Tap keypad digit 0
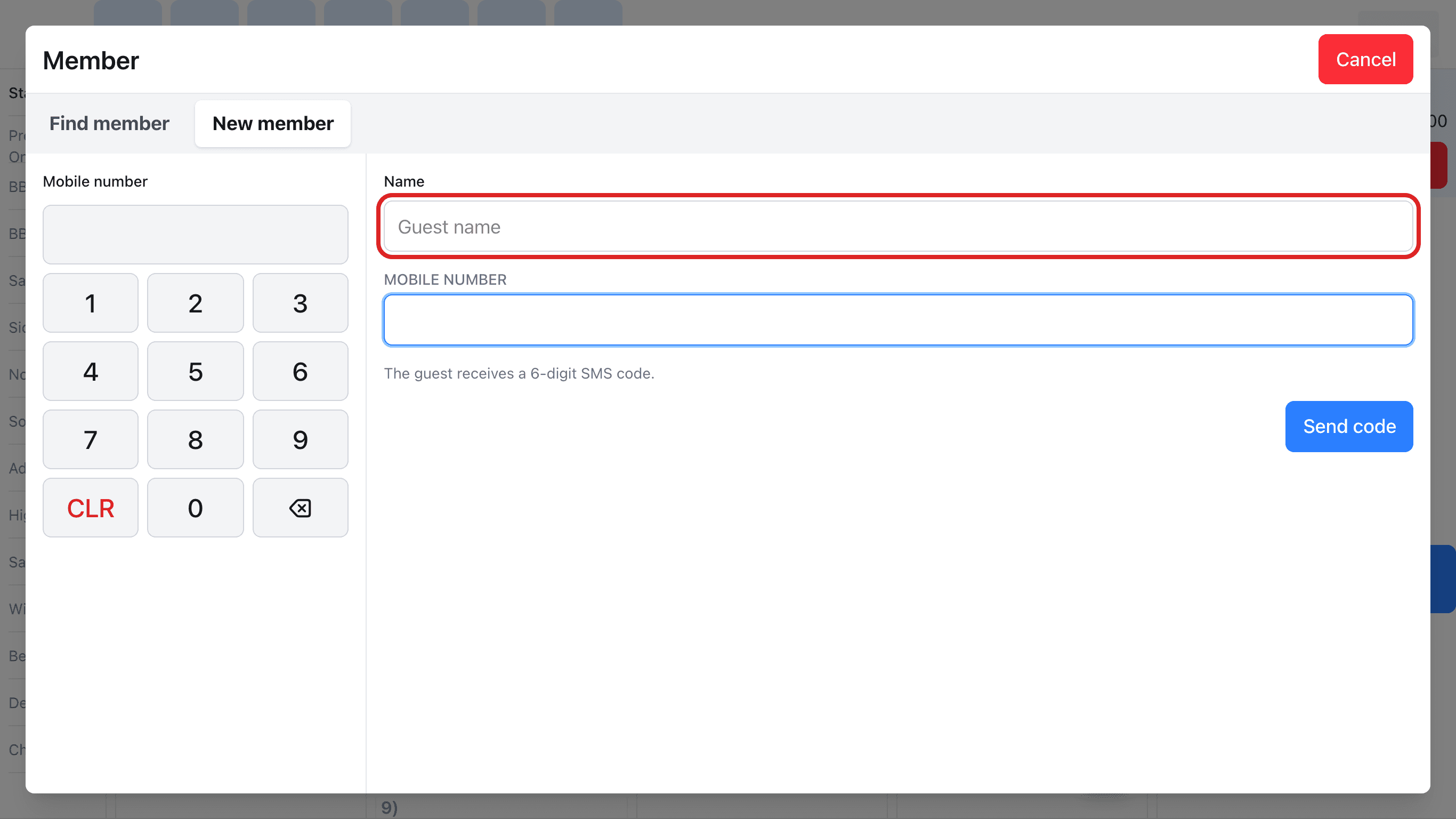Screen dimensions: 1456x819 pos(195,508)
